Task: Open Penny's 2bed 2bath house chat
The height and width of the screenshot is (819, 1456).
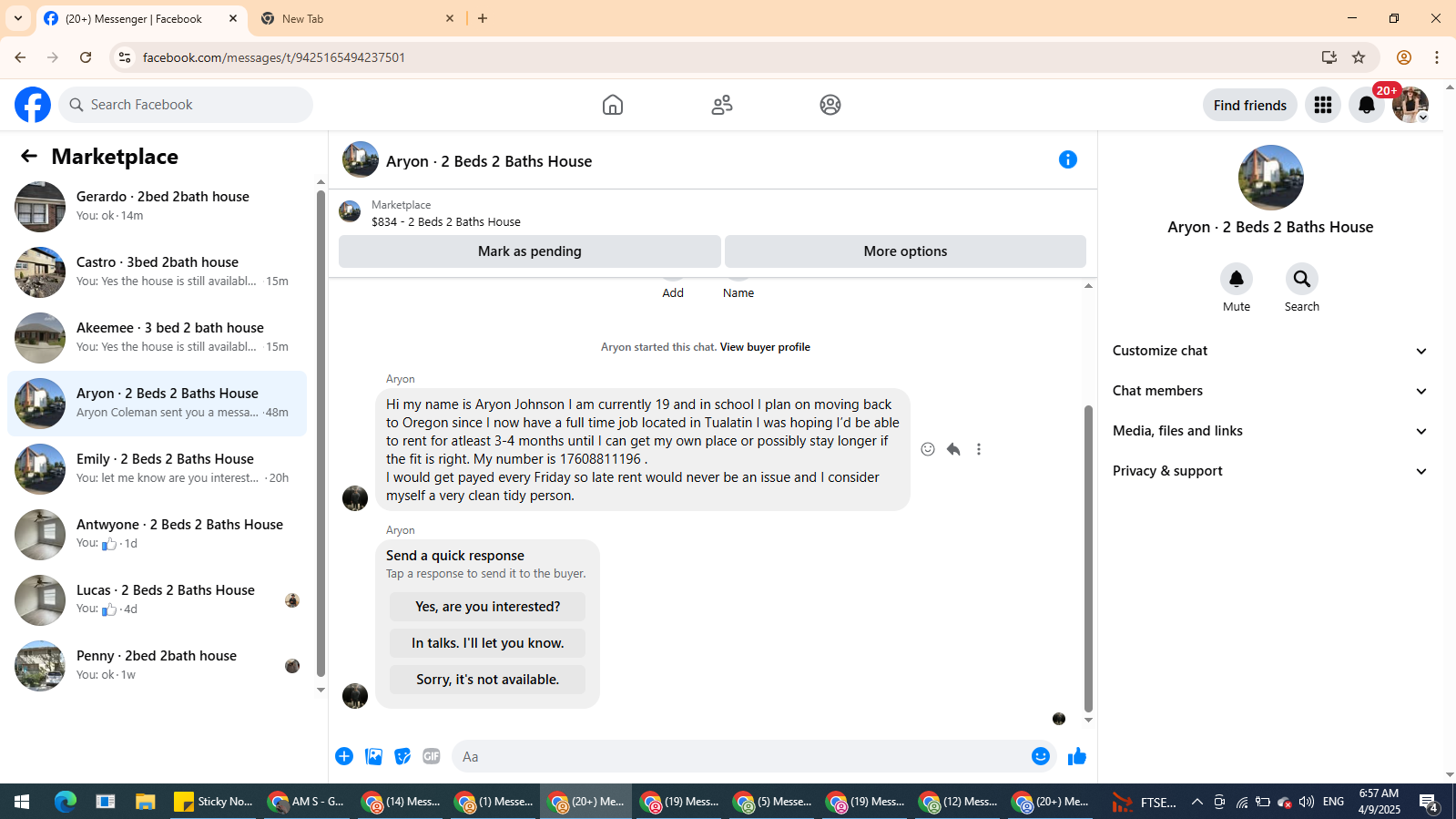Action: point(158,666)
